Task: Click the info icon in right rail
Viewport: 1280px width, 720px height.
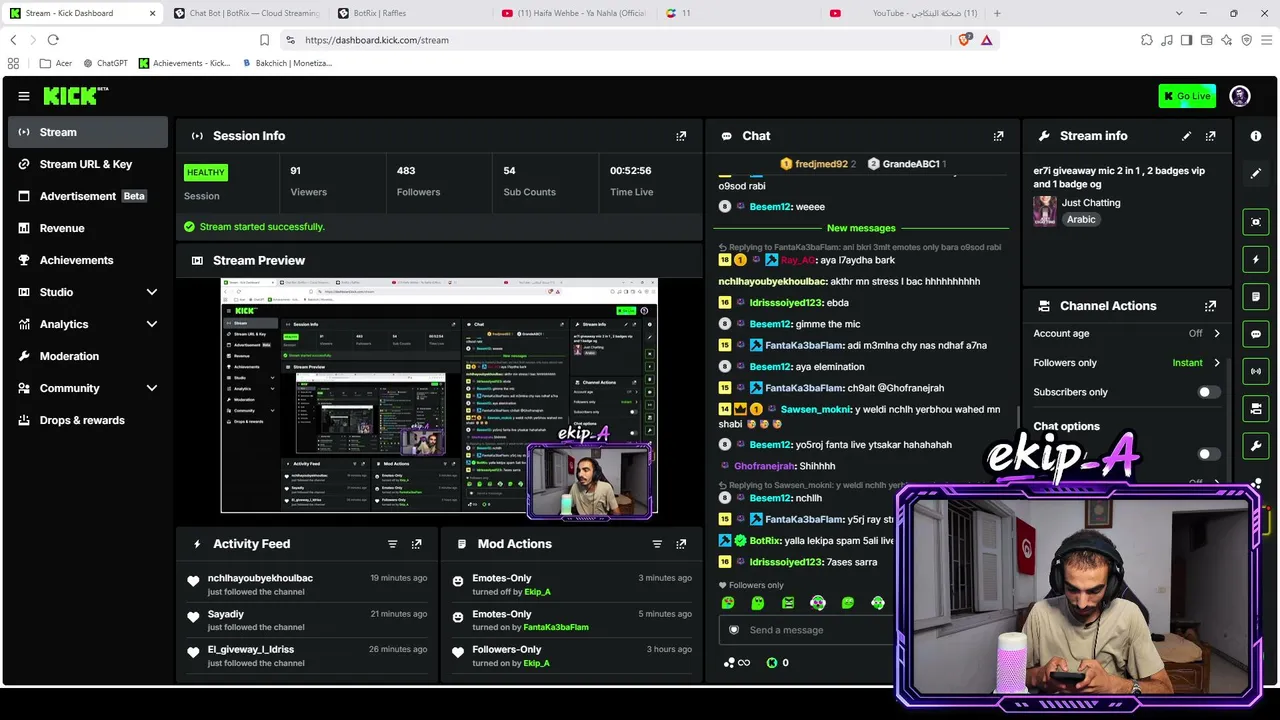Action: 1256,136
